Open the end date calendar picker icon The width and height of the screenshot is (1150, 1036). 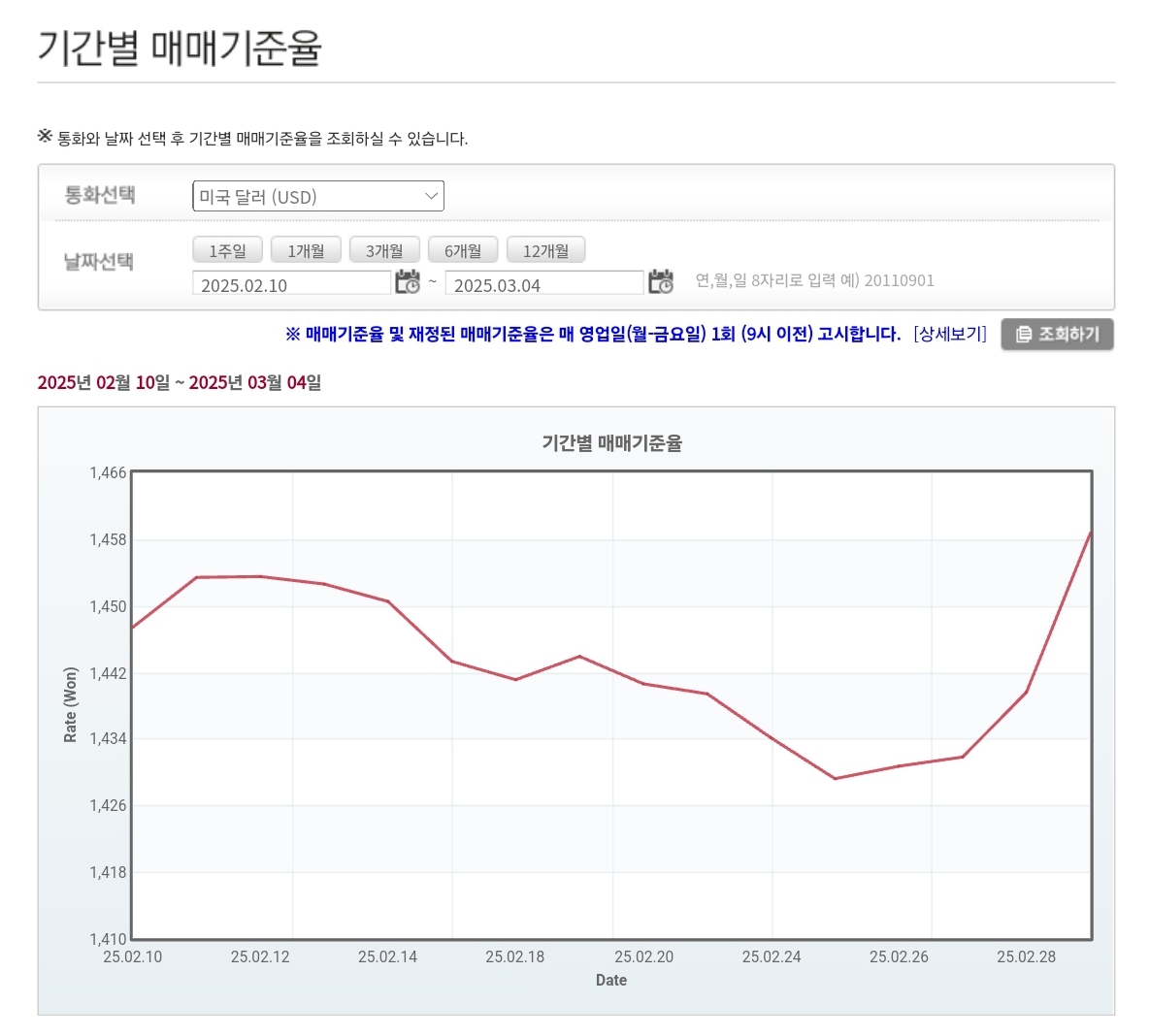tap(661, 281)
